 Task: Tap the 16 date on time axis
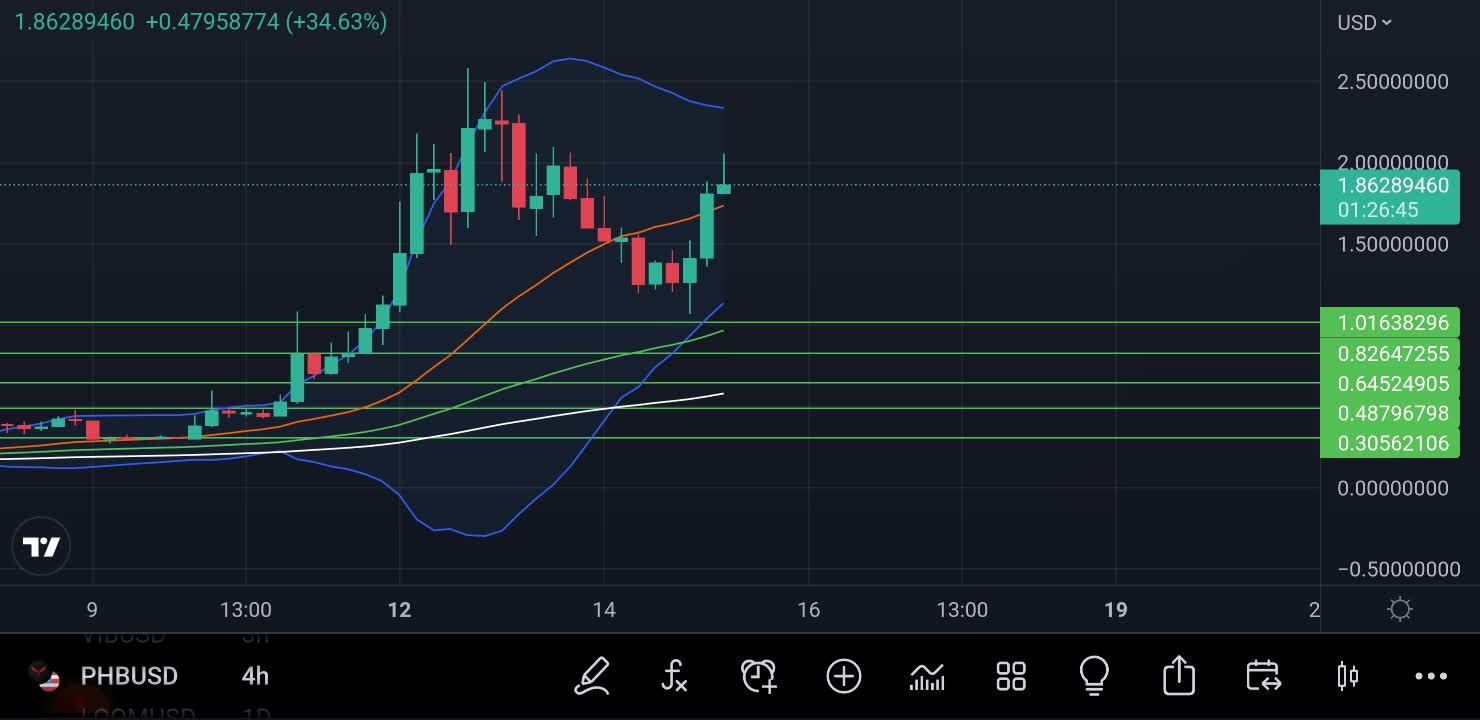(x=809, y=610)
